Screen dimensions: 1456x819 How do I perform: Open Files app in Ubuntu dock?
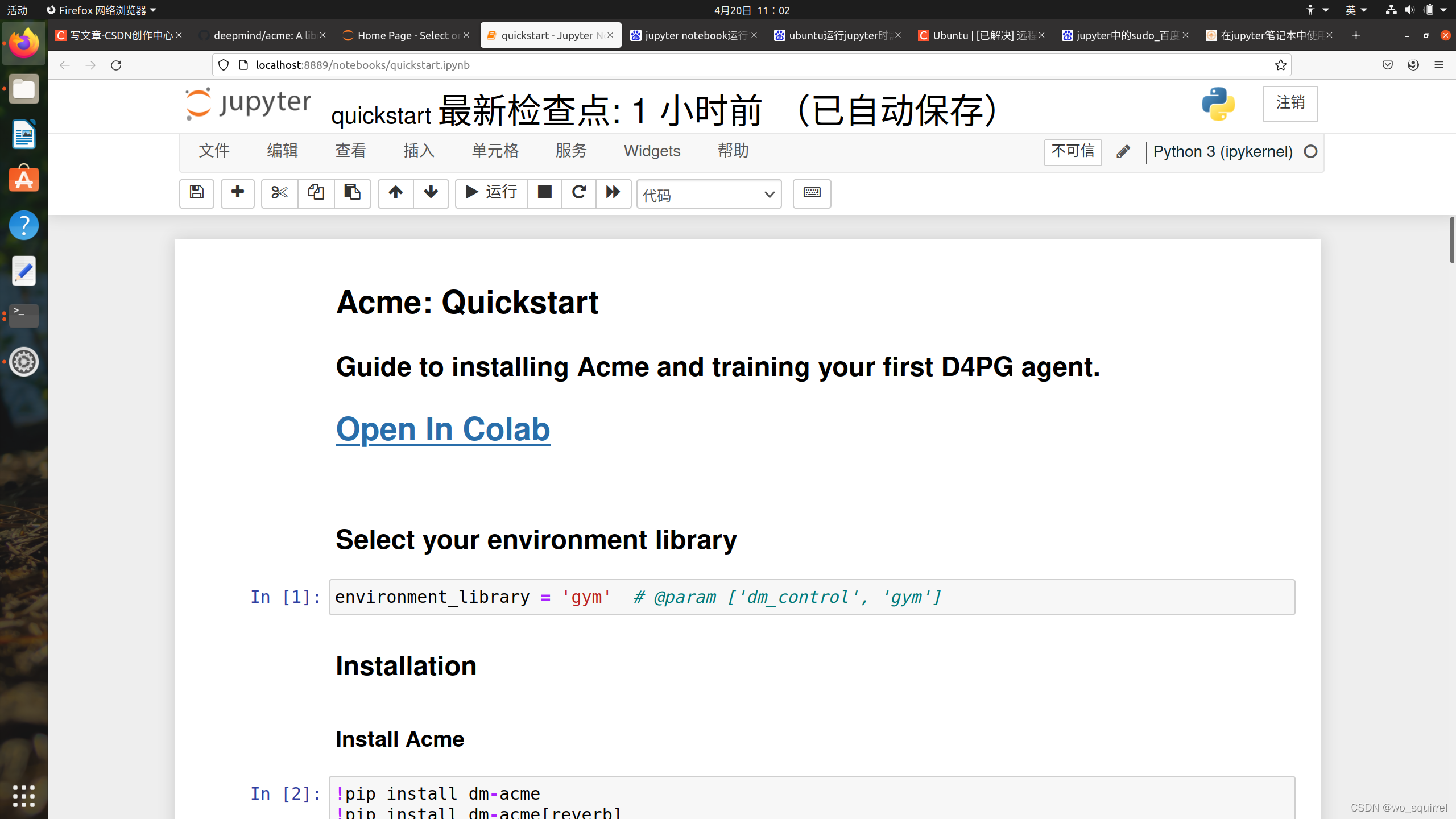tap(24, 89)
